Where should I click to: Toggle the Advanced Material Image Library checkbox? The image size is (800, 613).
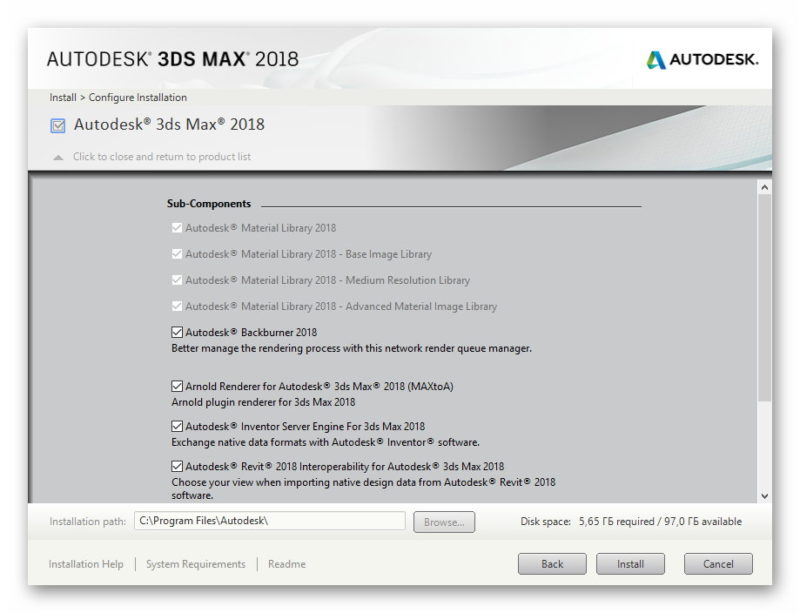point(177,306)
